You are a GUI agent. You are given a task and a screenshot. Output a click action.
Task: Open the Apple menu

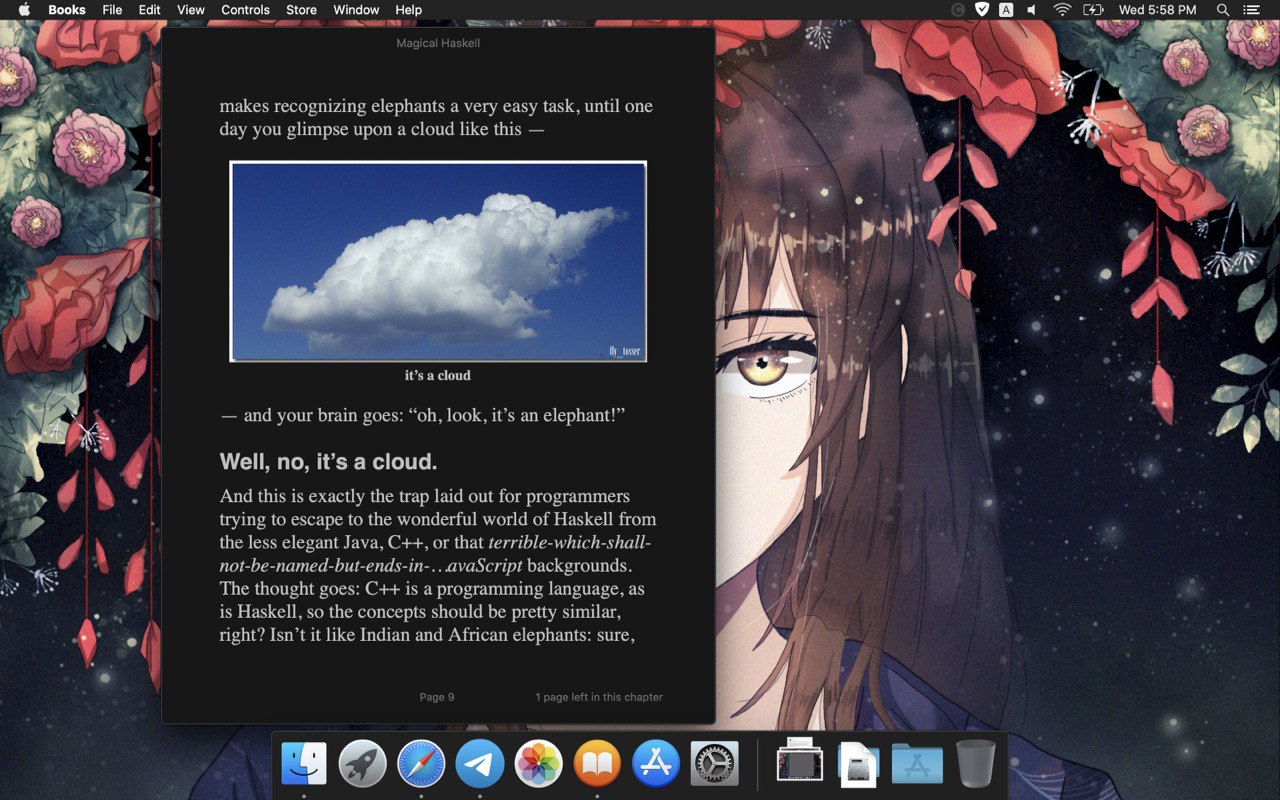24,10
